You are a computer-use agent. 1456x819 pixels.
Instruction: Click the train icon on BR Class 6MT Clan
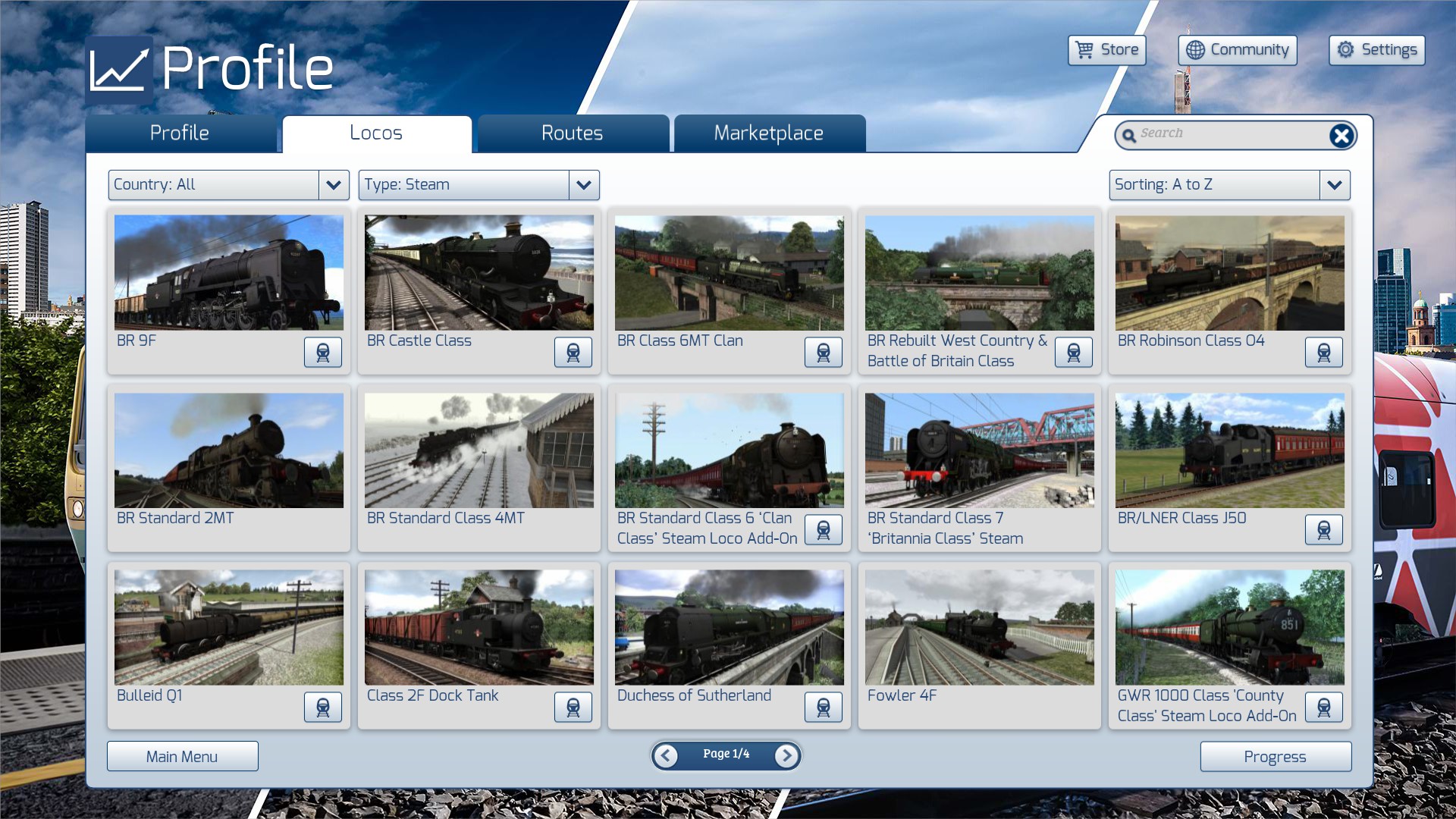[824, 353]
